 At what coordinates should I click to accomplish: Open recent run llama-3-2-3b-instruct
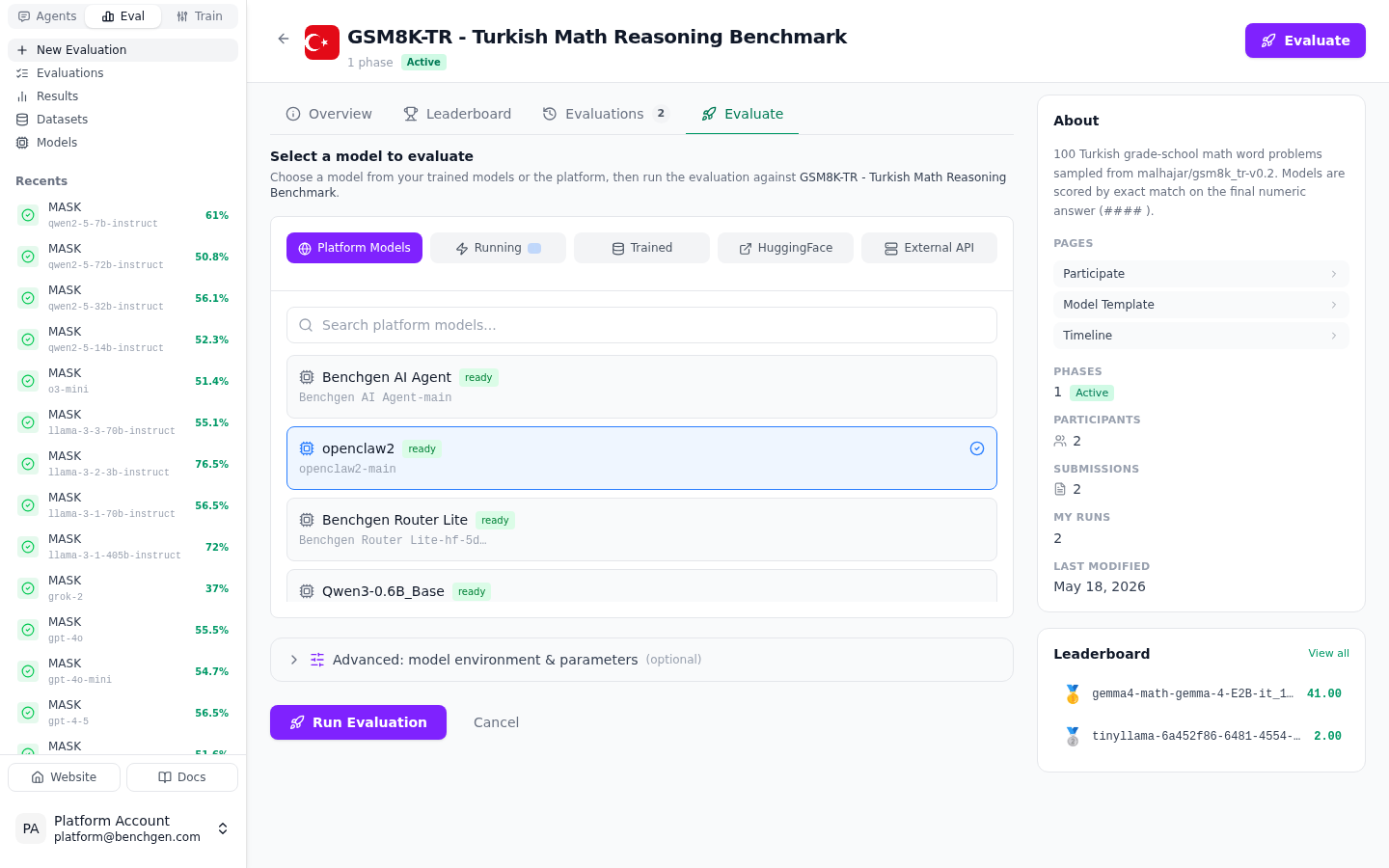[x=123, y=464]
